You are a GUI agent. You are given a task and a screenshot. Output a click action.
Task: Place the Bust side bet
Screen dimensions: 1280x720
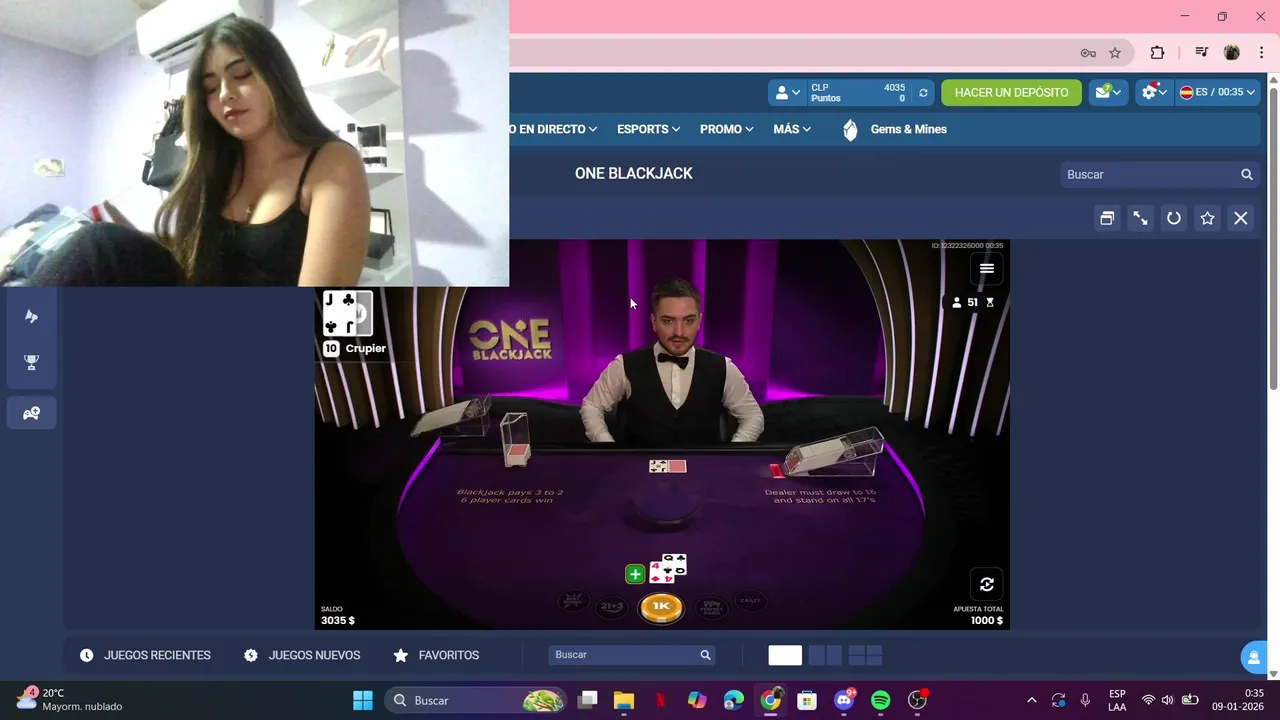pyautogui.click(x=573, y=600)
